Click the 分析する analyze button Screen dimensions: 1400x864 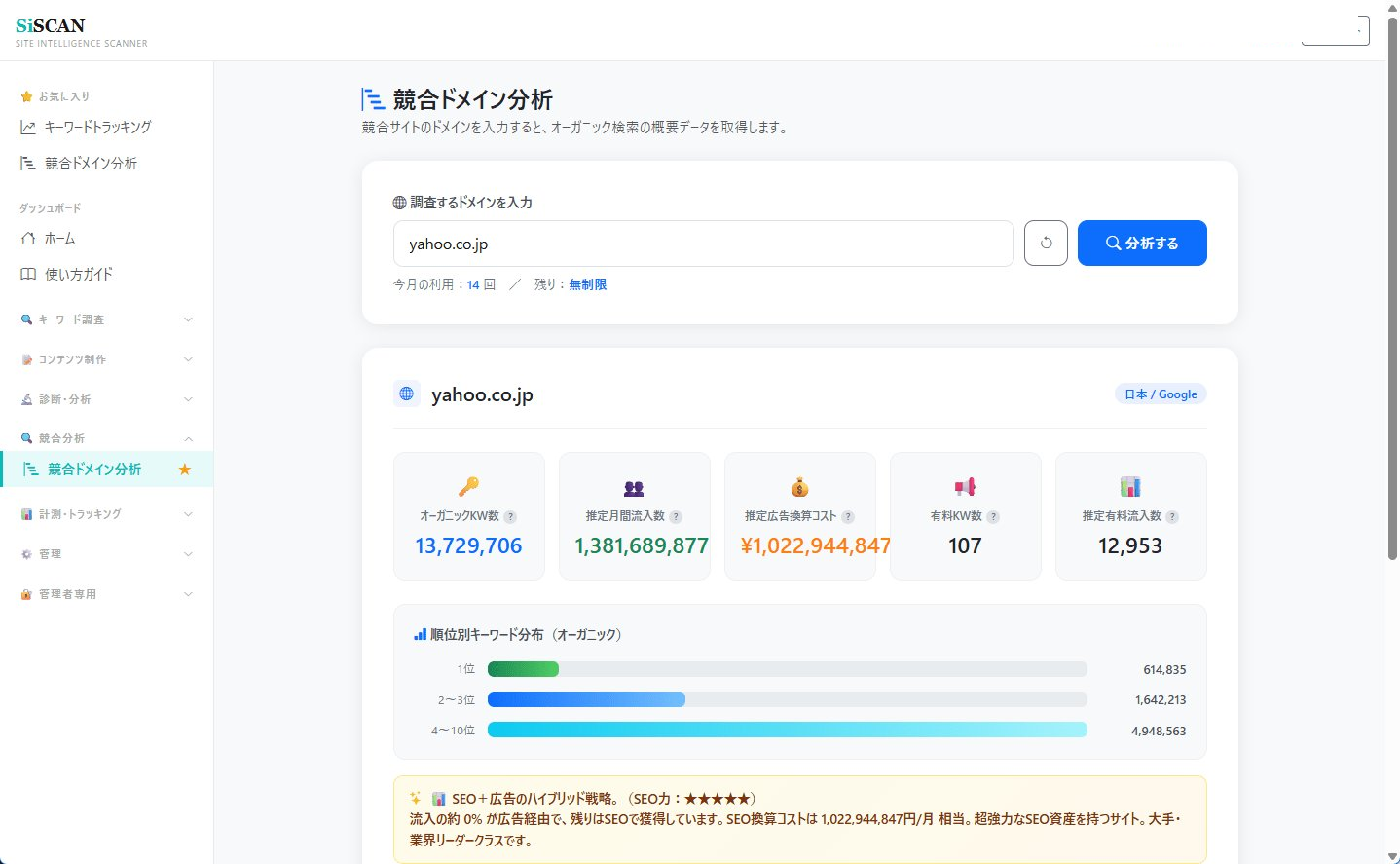[1142, 244]
